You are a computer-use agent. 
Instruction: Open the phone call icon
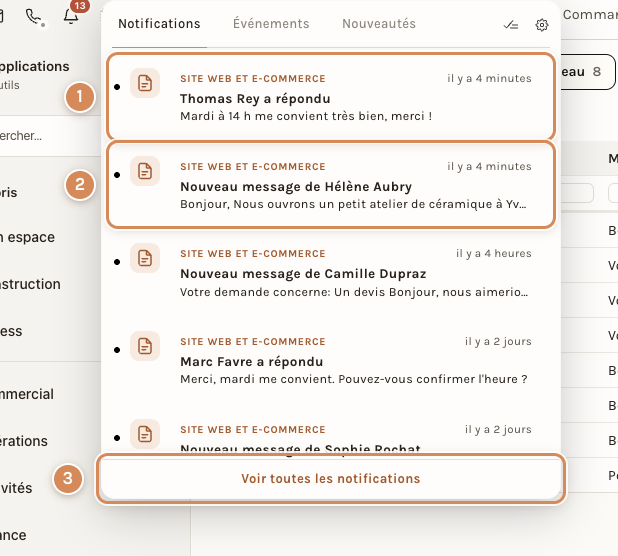(34, 17)
